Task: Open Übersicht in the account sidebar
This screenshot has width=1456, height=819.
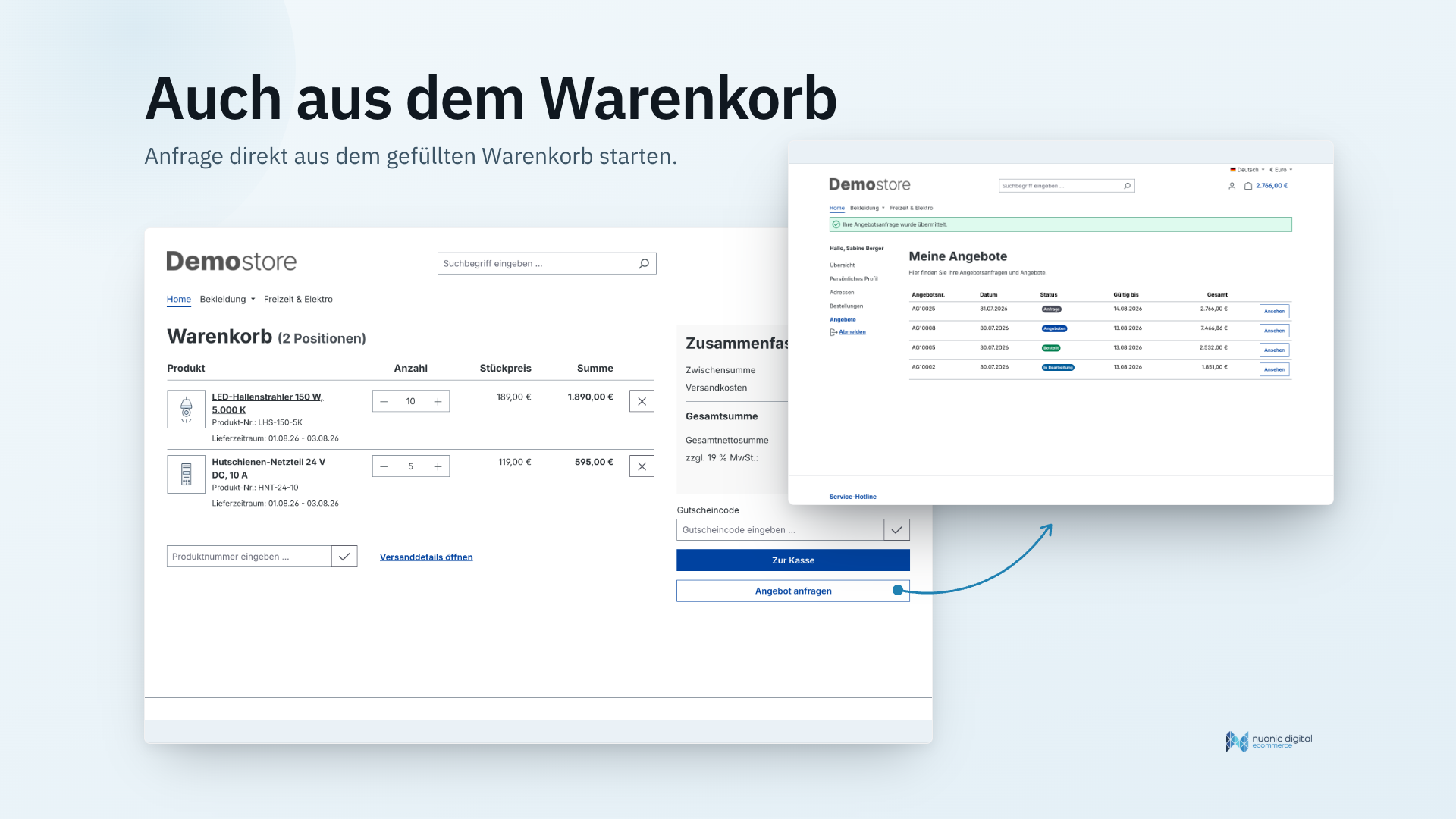Action: [x=842, y=265]
